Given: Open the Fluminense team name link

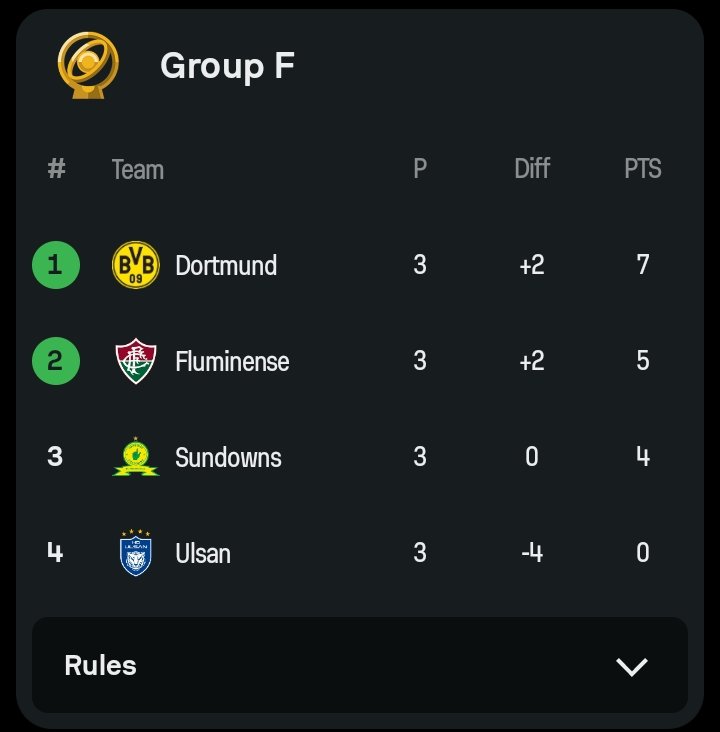Looking at the screenshot, I should (x=232, y=361).
